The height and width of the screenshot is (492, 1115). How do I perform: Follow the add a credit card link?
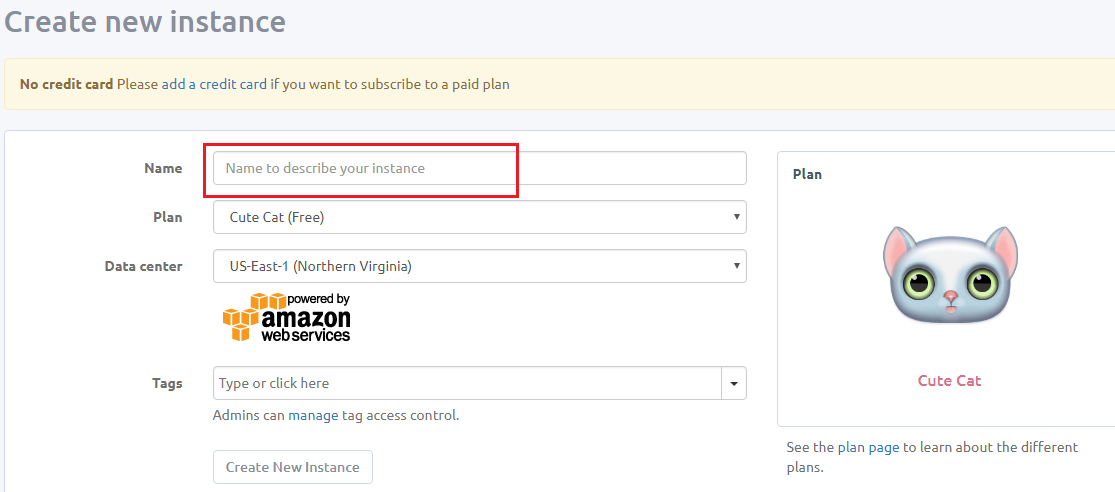214,84
